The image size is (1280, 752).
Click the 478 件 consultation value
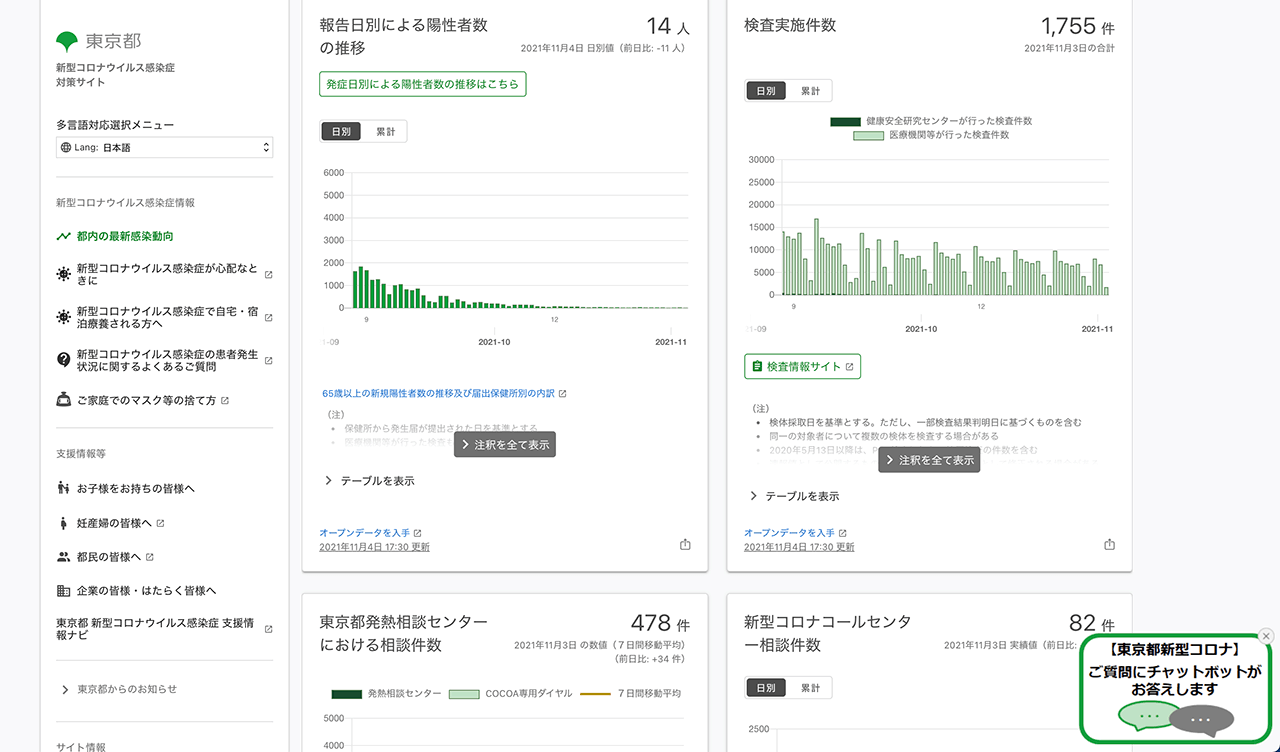pyautogui.click(x=661, y=624)
